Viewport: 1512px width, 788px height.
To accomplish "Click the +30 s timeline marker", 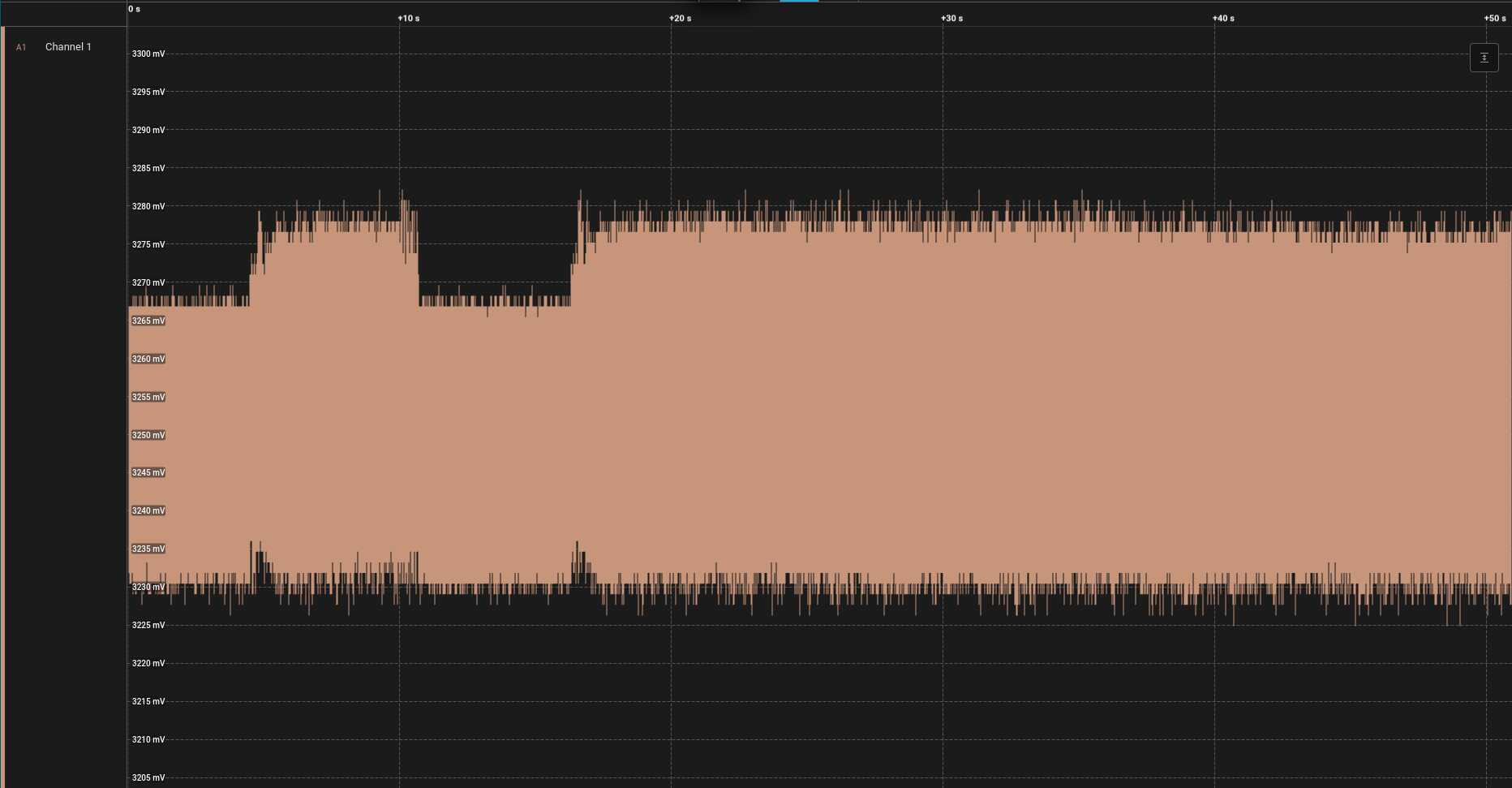I will (952, 18).
